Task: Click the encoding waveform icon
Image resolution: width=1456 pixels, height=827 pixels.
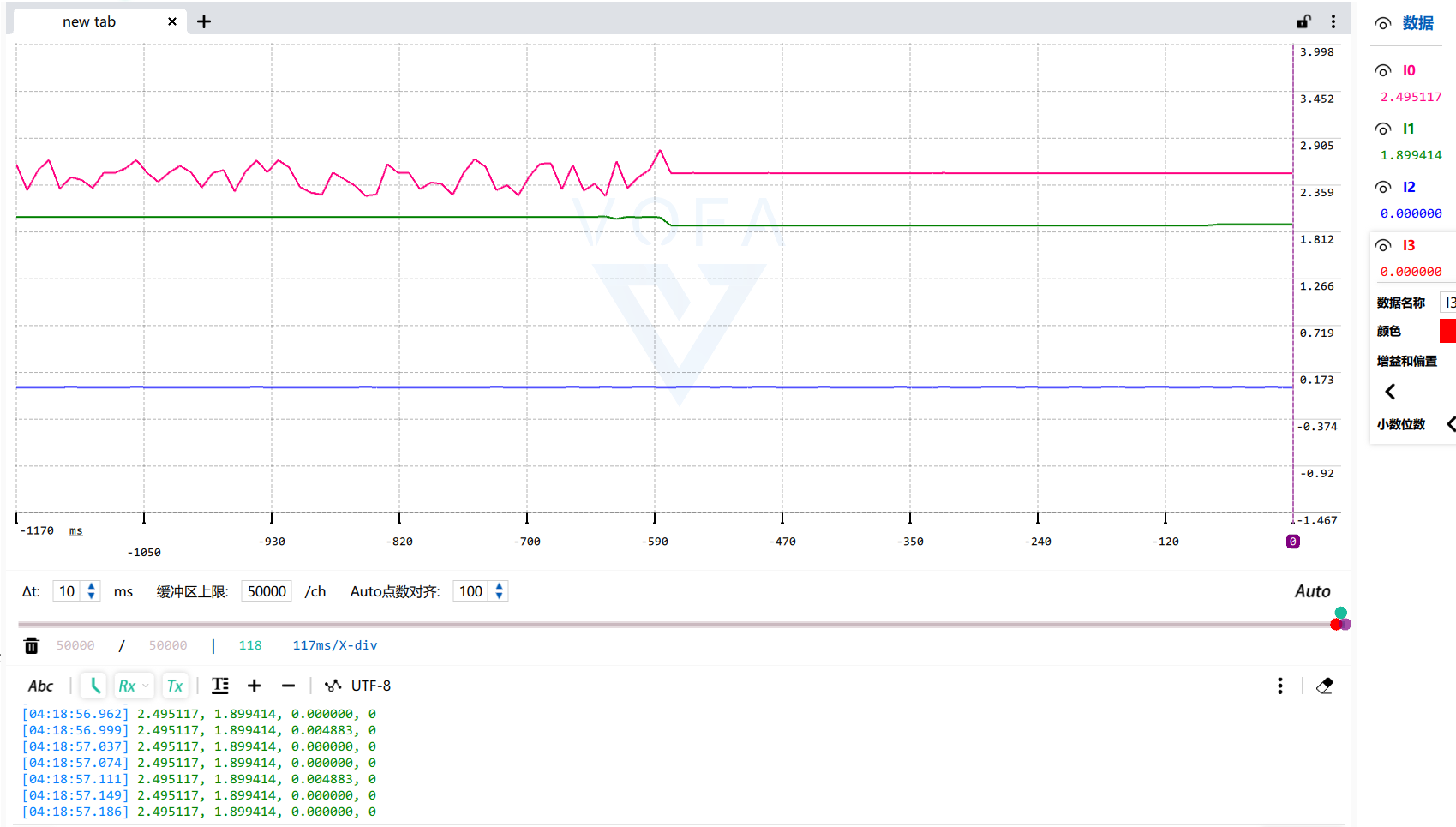Action: pos(333,686)
